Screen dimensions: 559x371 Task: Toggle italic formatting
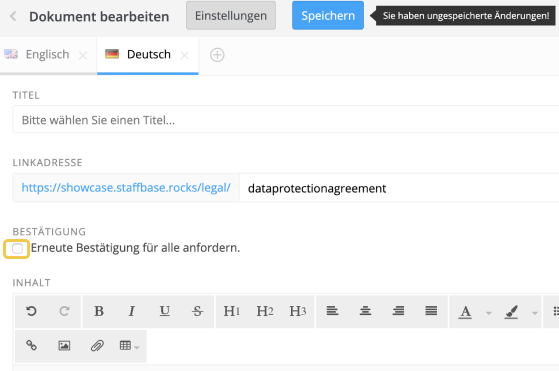(x=132, y=311)
